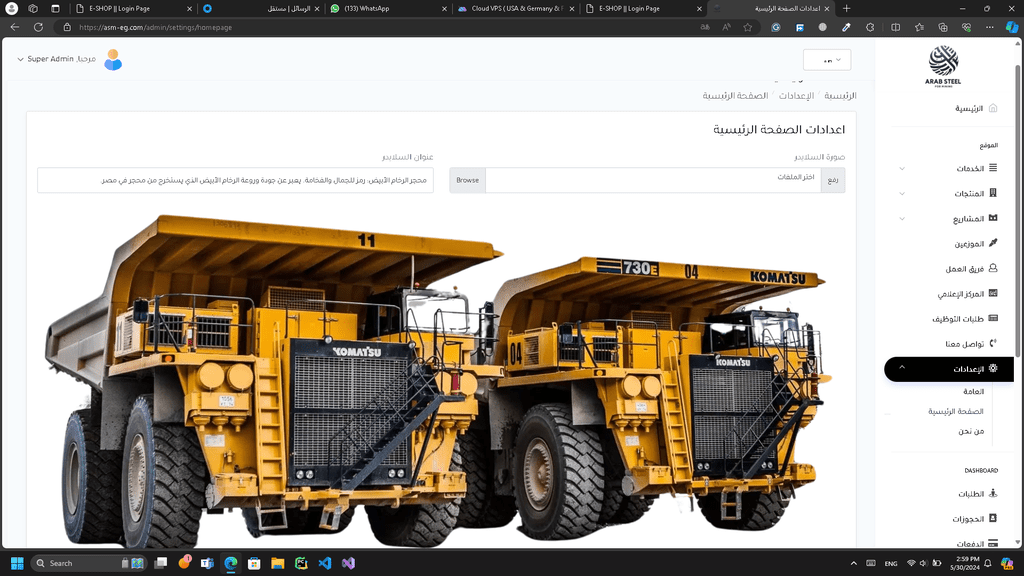Click the الحجوزات bookings icon in sidebar
This screenshot has width=1024, height=576.
tap(993, 519)
